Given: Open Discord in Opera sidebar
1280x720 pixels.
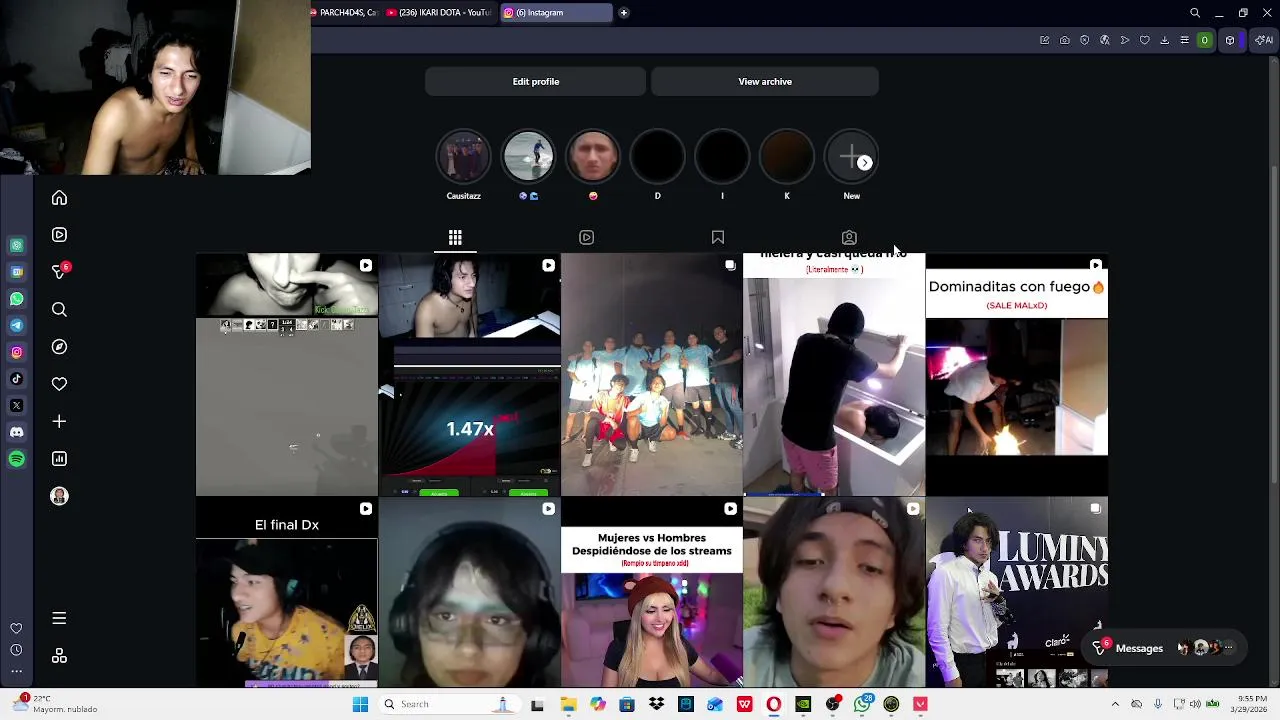Looking at the screenshot, I should (x=16, y=432).
